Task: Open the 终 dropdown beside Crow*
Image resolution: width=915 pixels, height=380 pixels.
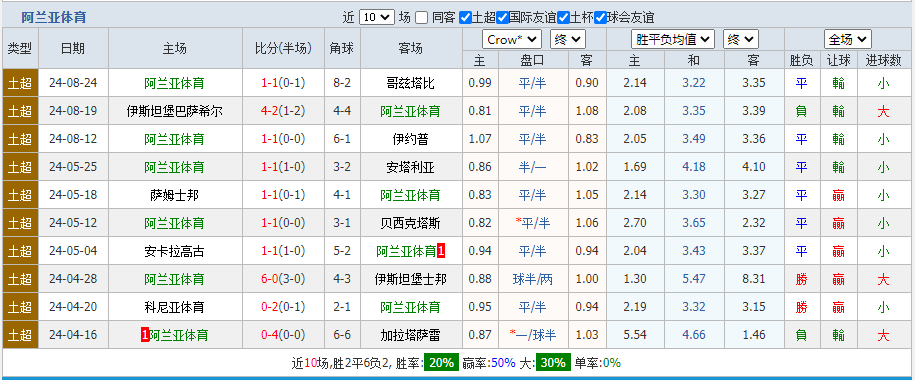Action: click(x=568, y=40)
